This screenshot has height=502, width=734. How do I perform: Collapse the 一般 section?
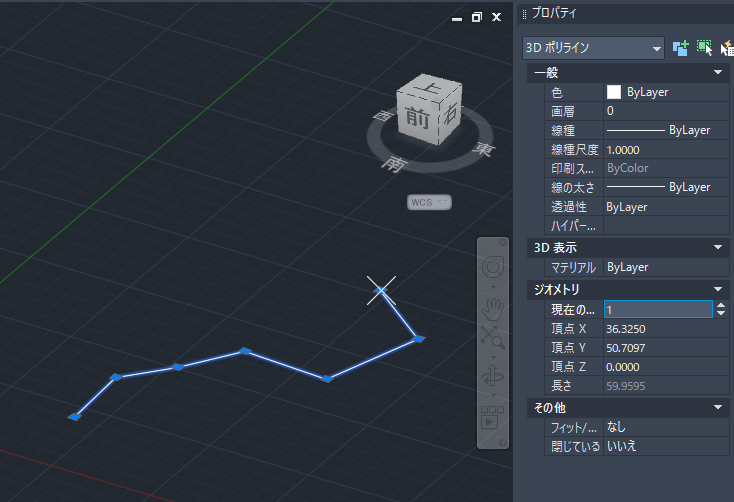pyautogui.click(x=718, y=73)
